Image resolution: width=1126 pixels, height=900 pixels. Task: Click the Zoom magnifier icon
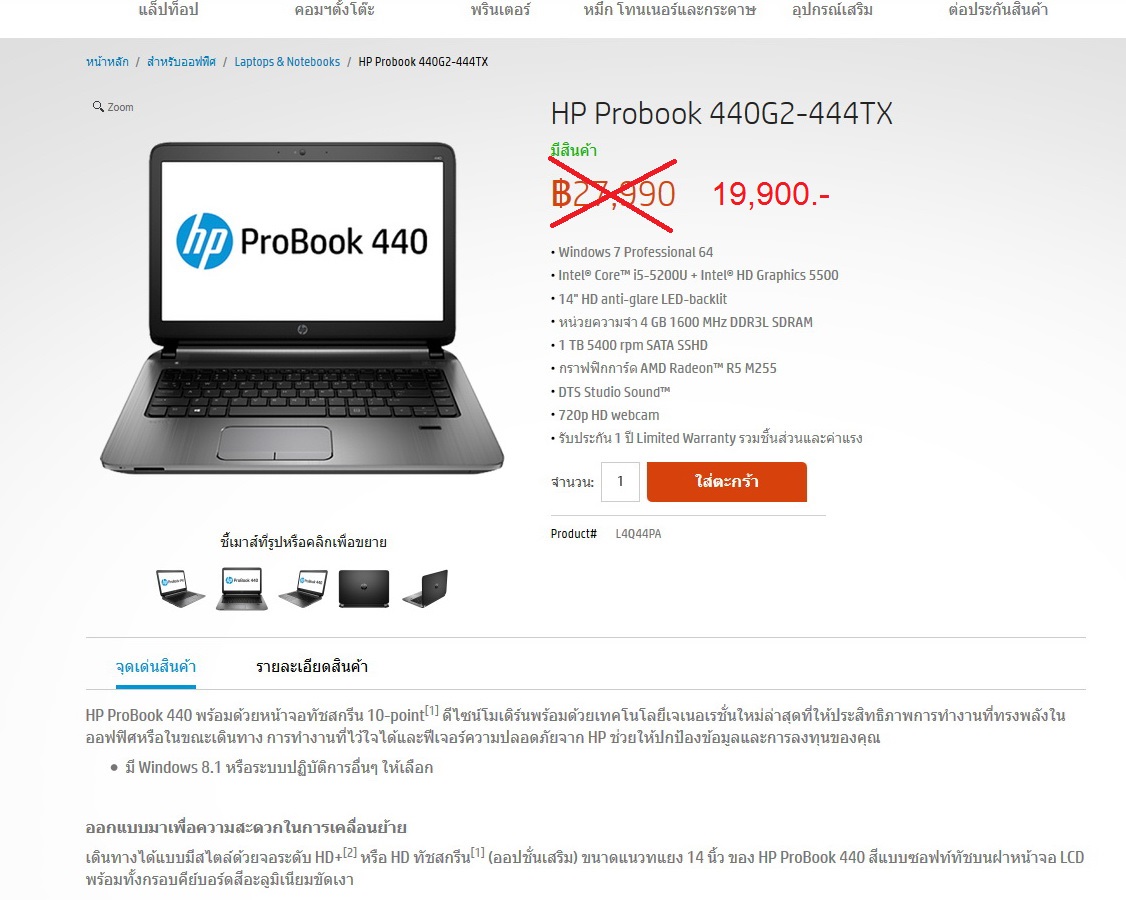[98, 106]
